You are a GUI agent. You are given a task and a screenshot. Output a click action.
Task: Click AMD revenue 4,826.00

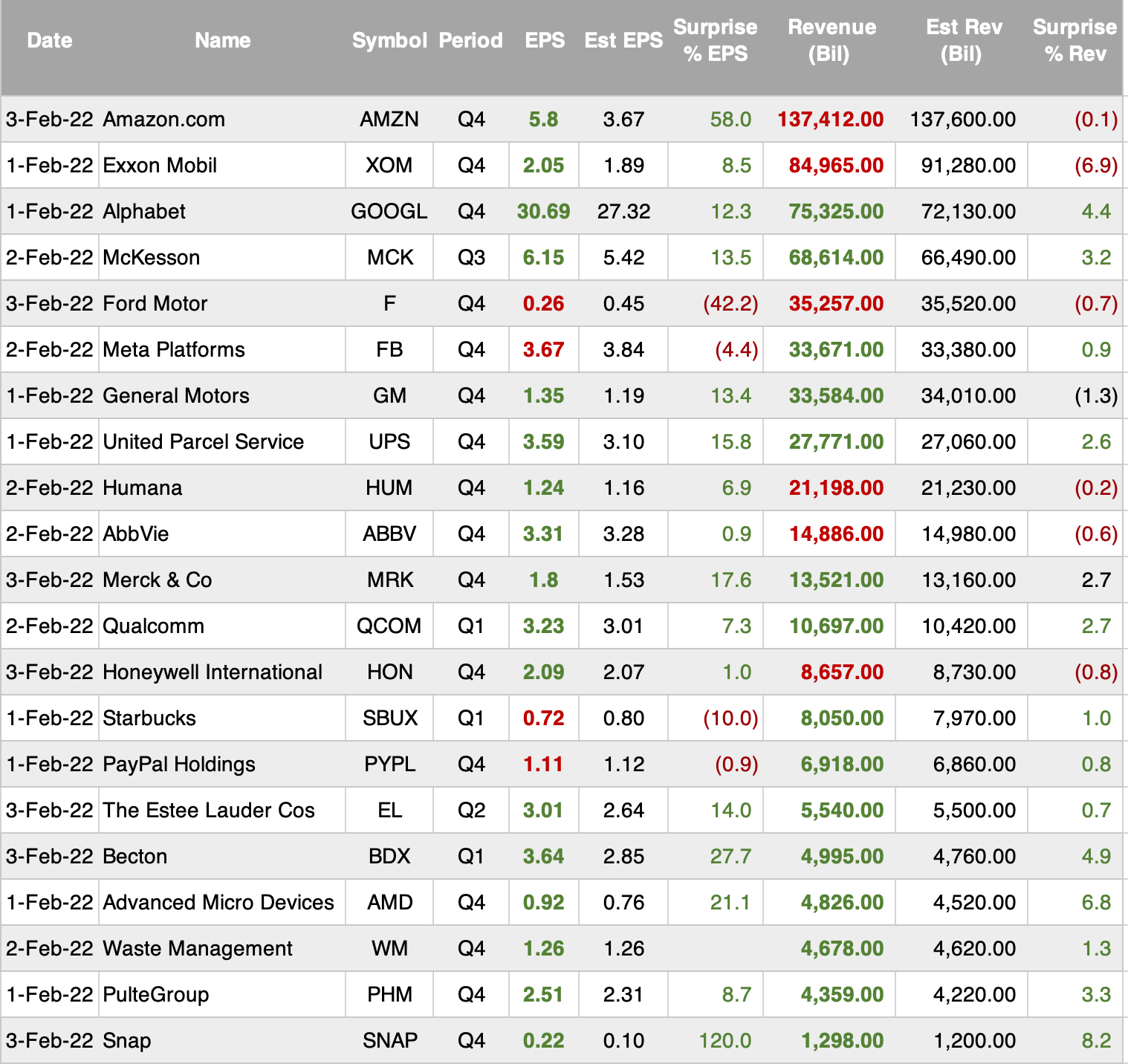[x=842, y=902]
